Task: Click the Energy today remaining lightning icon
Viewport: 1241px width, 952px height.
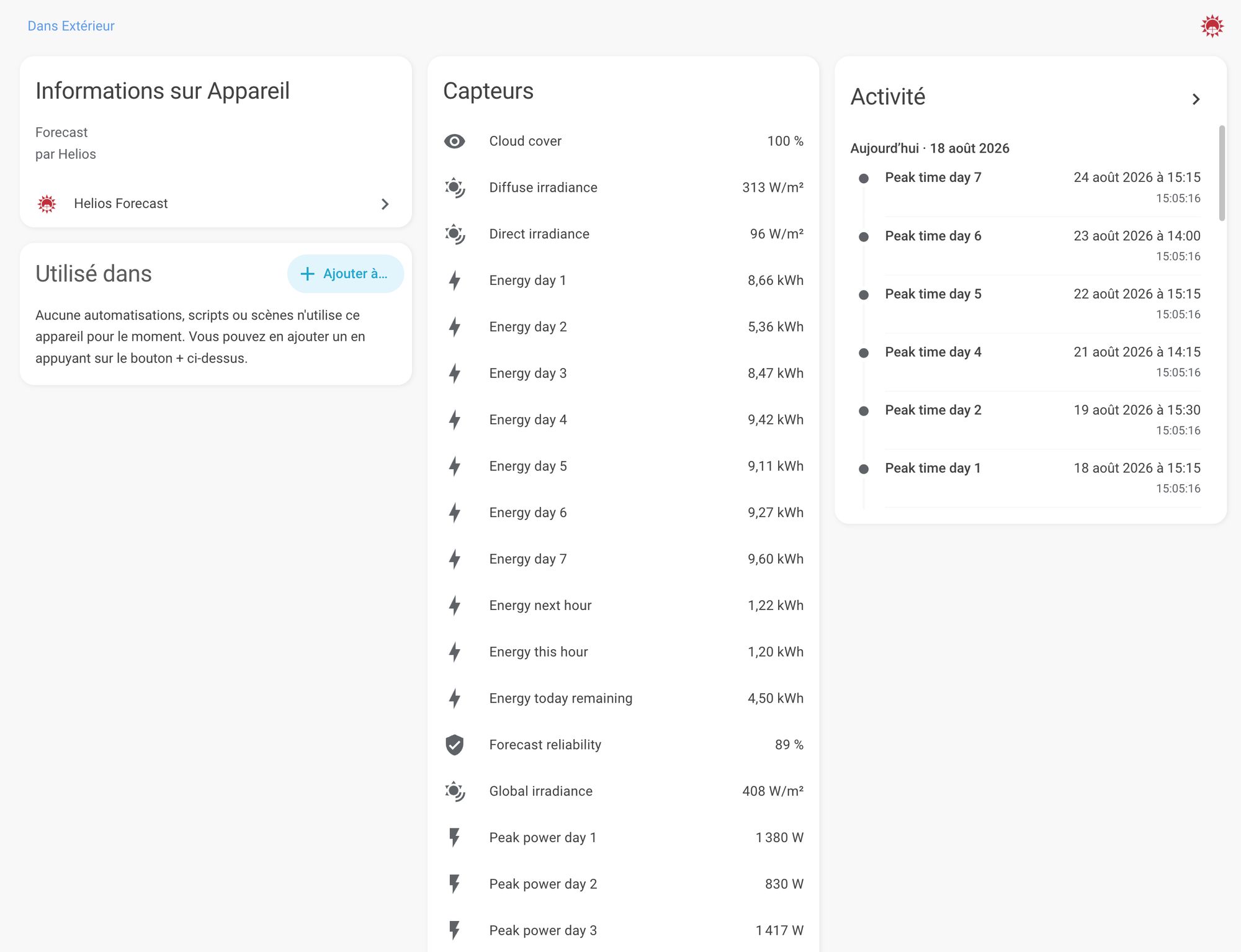Action: click(x=455, y=699)
